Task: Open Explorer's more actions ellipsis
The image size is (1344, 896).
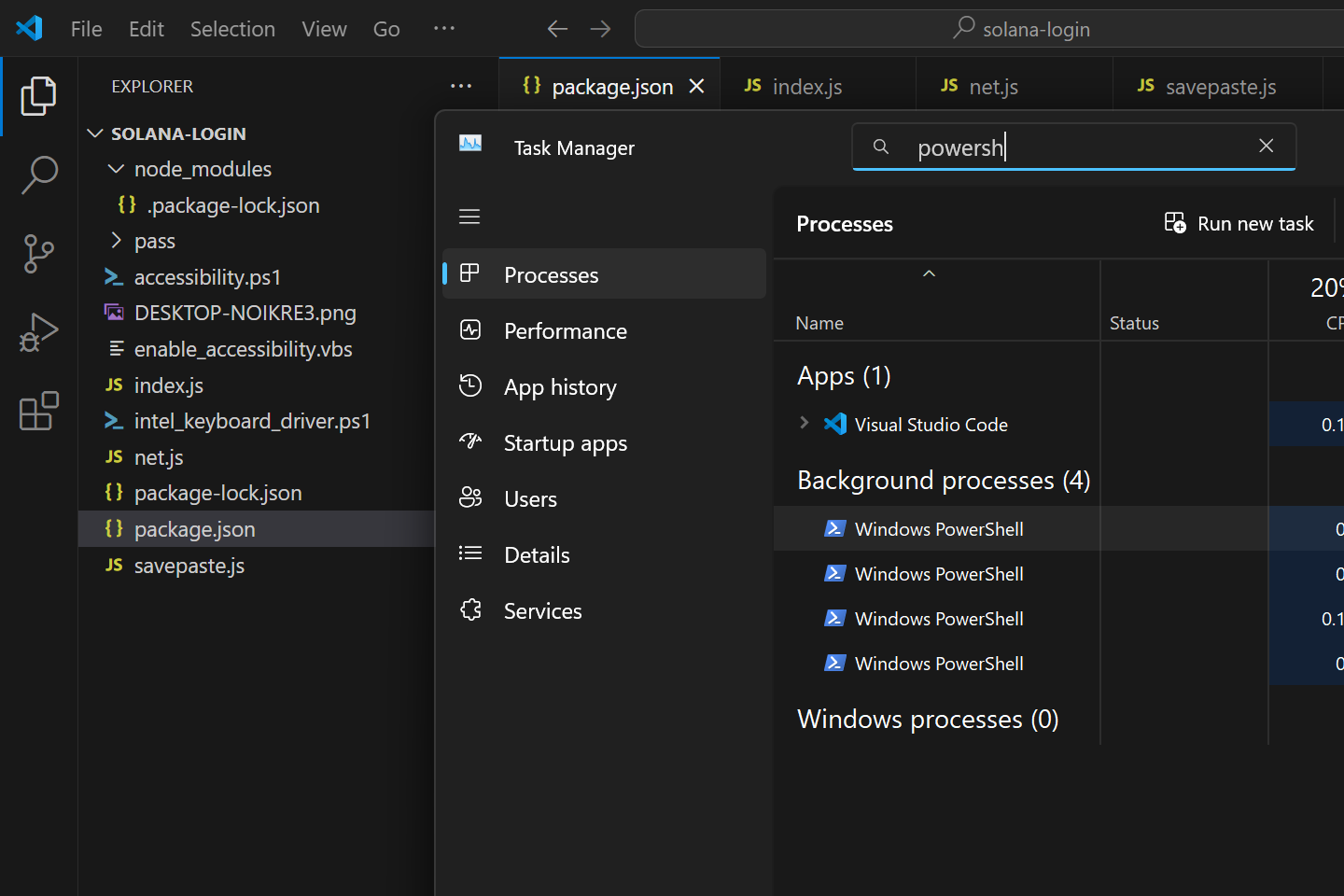Action: point(461,86)
